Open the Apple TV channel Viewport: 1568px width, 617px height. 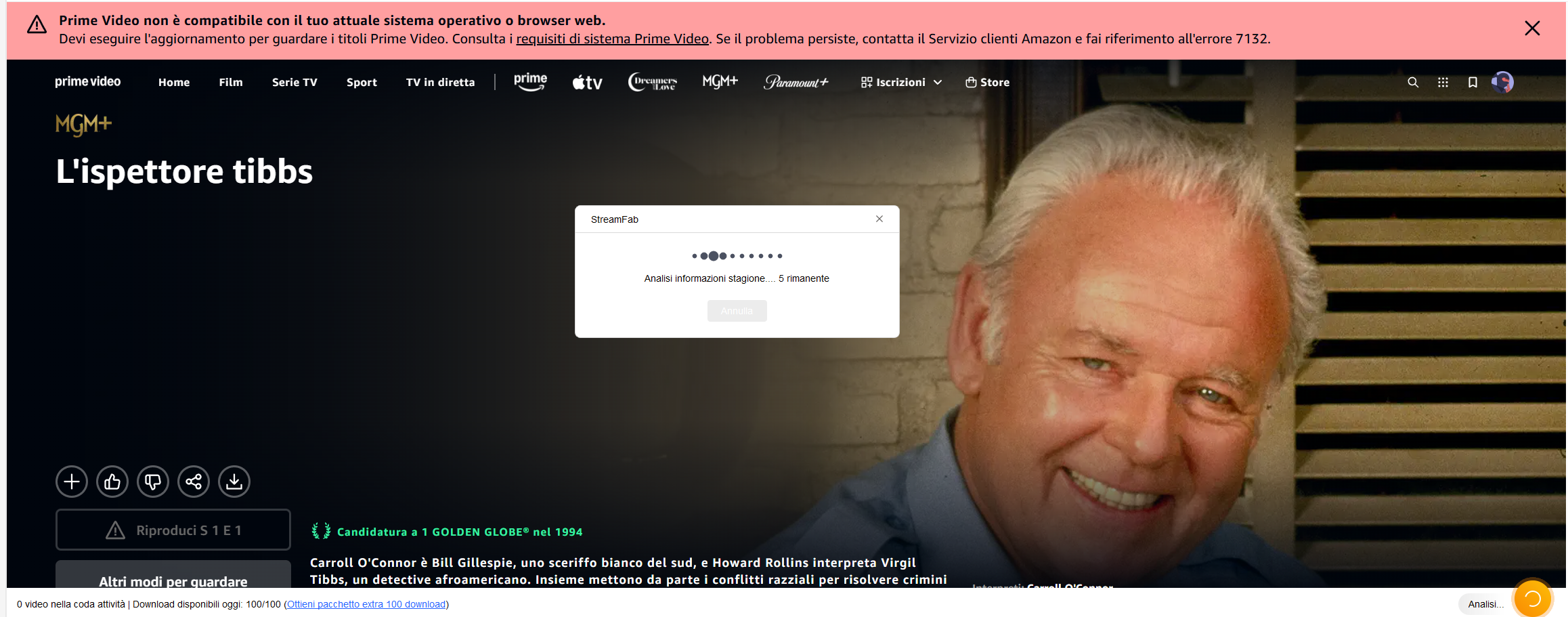pos(587,83)
